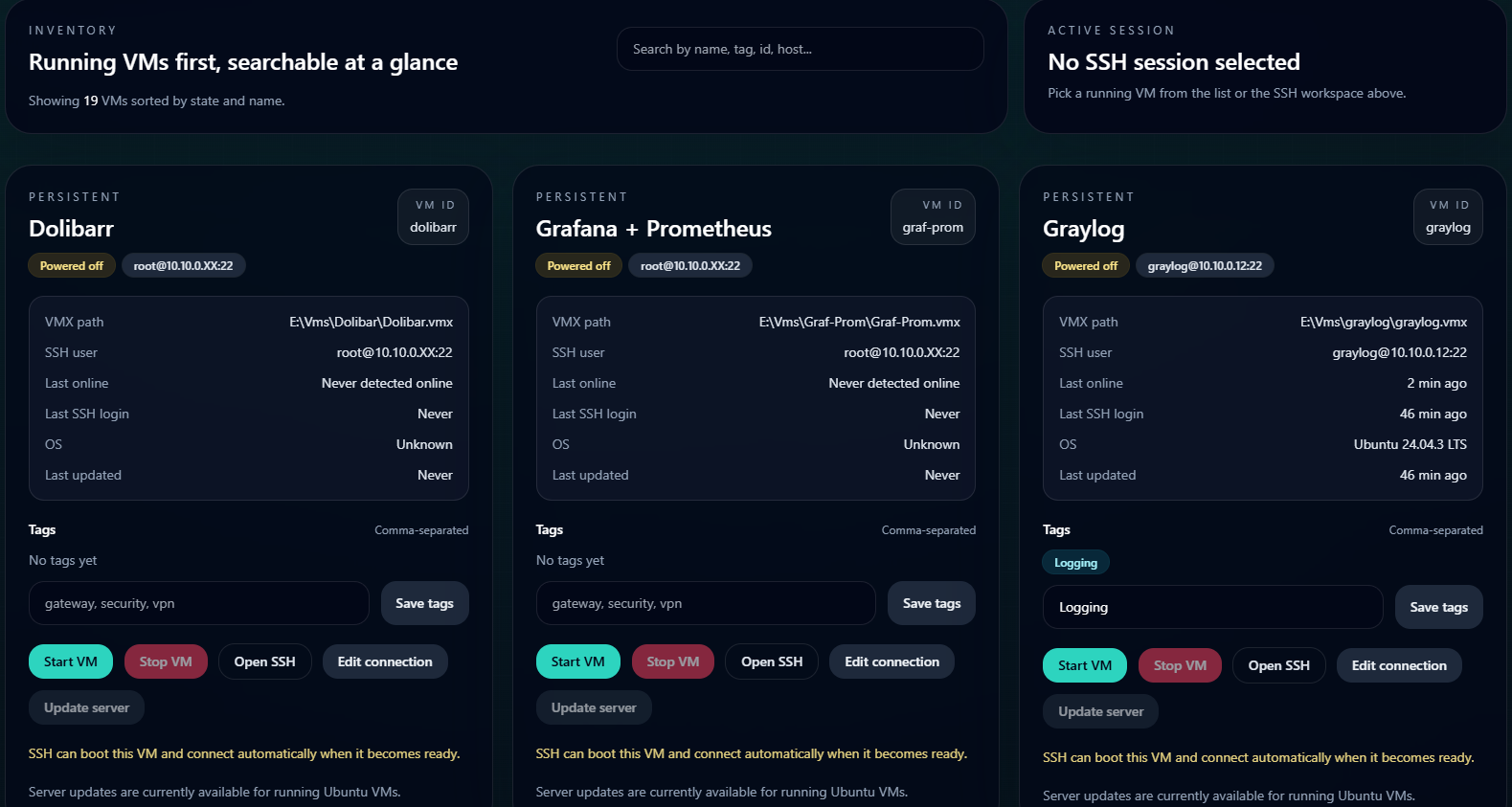Click the VM search field
The height and width of the screenshot is (807, 1512).
(x=800, y=49)
